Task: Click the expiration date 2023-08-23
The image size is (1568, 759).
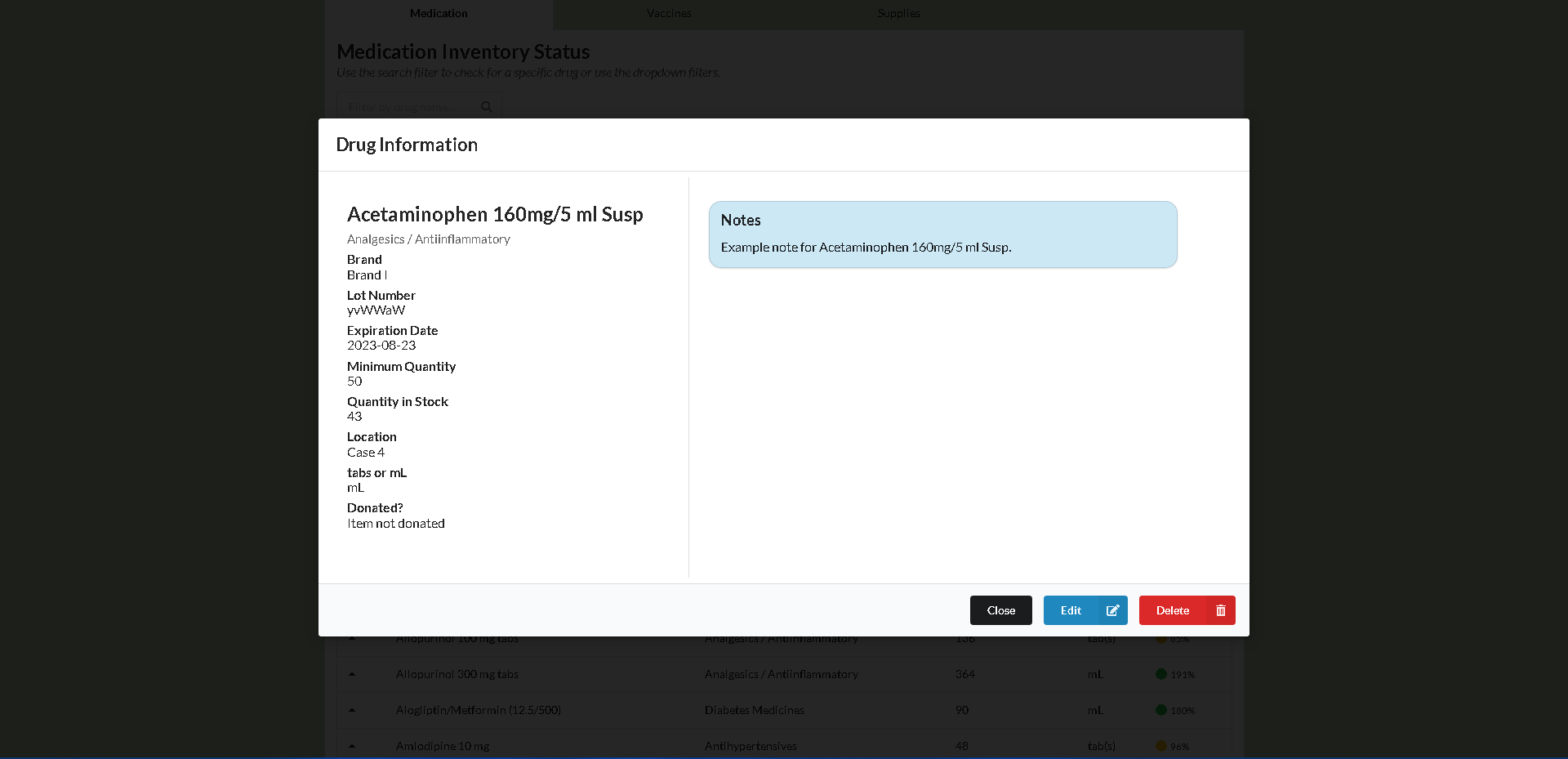Action: click(x=381, y=346)
